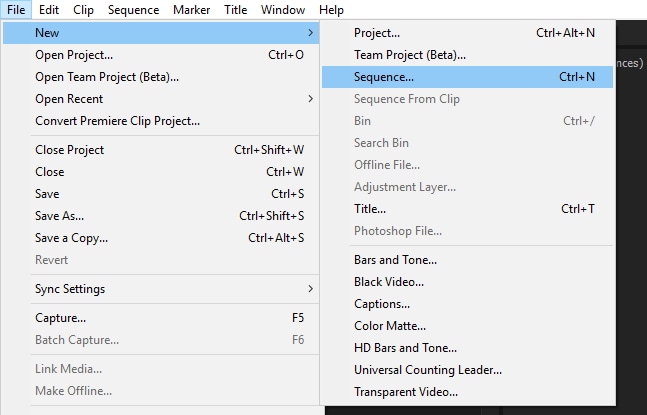Image resolution: width=647 pixels, height=415 pixels.
Task: Select Capture... from the File menu
Action: pyautogui.click(x=60, y=318)
